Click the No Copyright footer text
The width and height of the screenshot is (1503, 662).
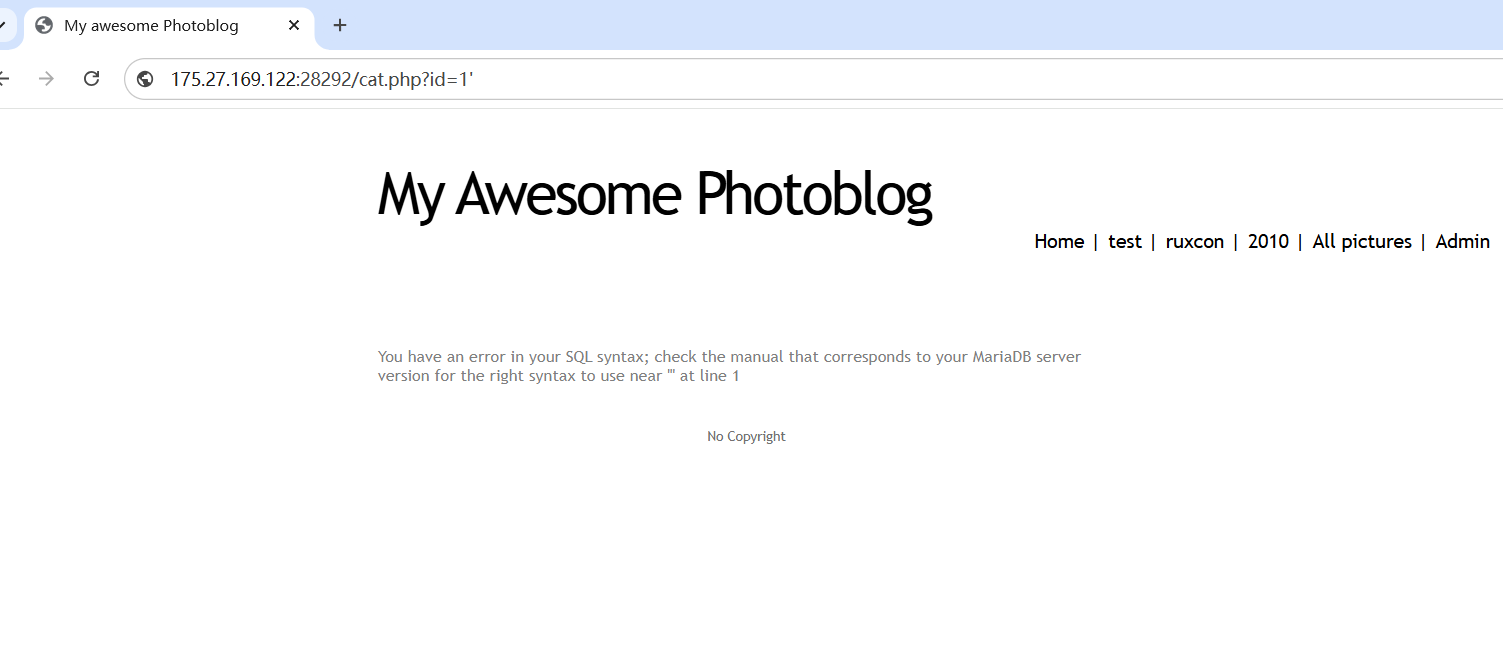[x=746, y=436]
